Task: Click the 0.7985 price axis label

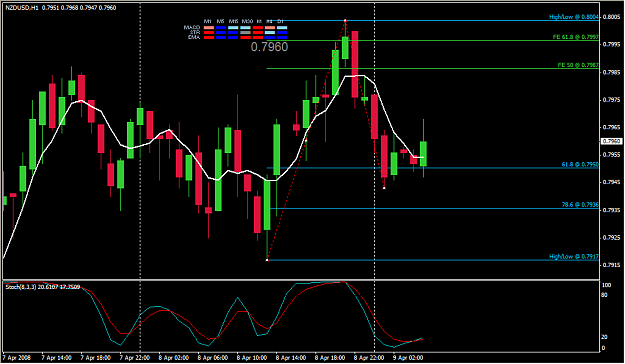Action: coord(612,72)
